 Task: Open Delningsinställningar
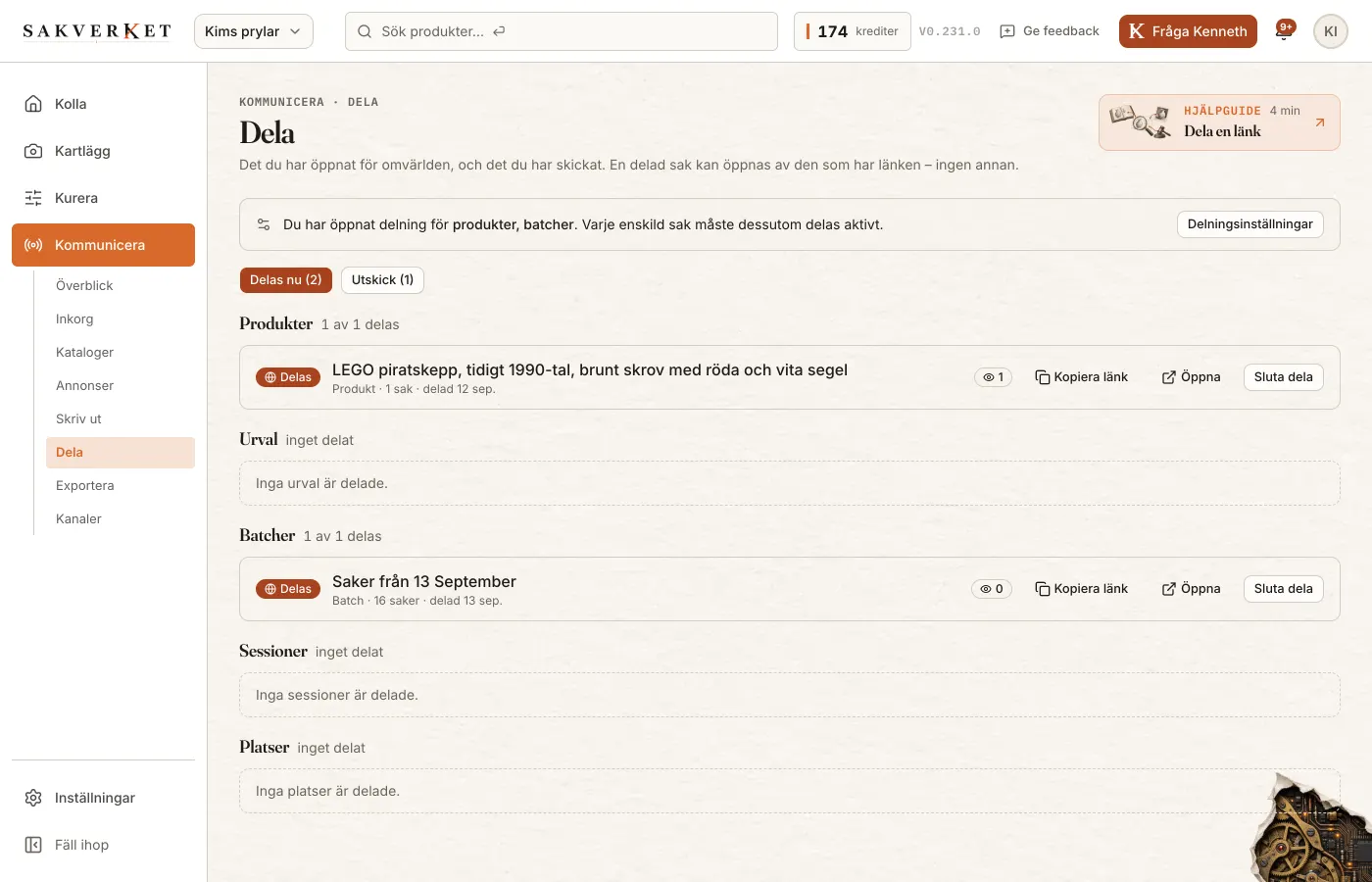[1250, 224]
